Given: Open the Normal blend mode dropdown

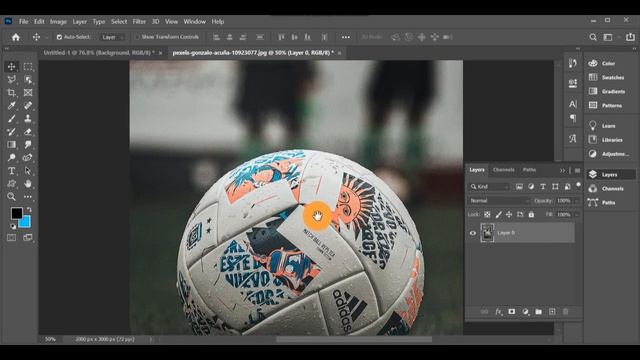Looking at the screenshot, I should coord(499,201).
